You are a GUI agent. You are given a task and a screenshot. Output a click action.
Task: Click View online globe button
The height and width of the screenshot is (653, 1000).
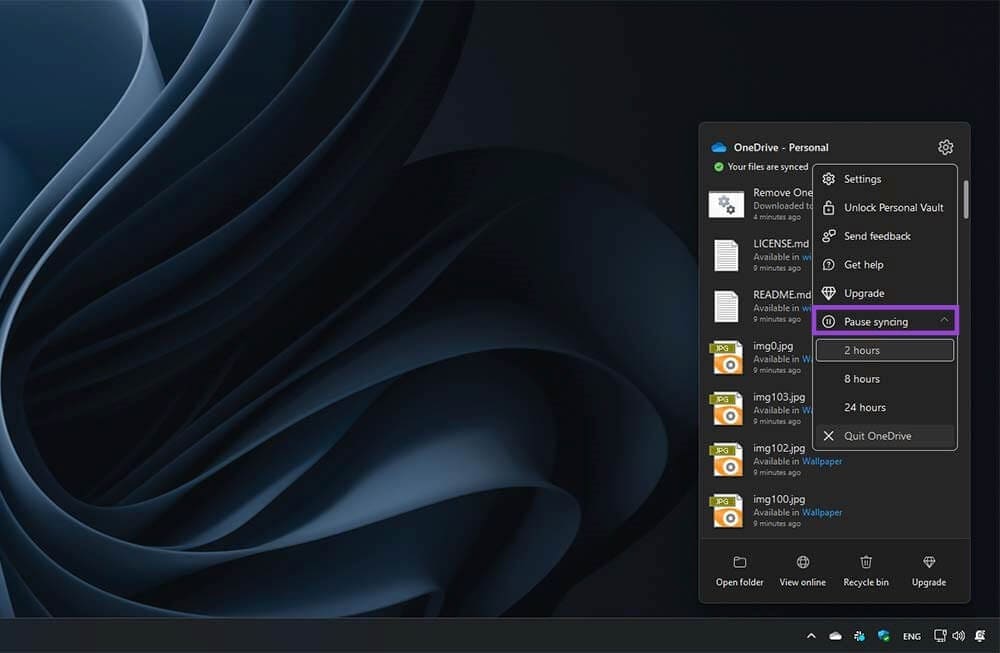[x=802, y=571]
